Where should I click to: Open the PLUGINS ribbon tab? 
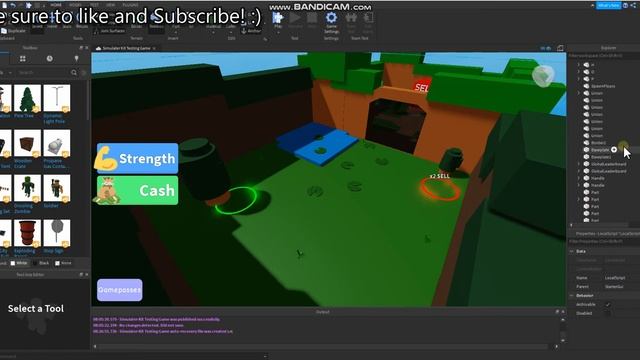coord(130,5)
